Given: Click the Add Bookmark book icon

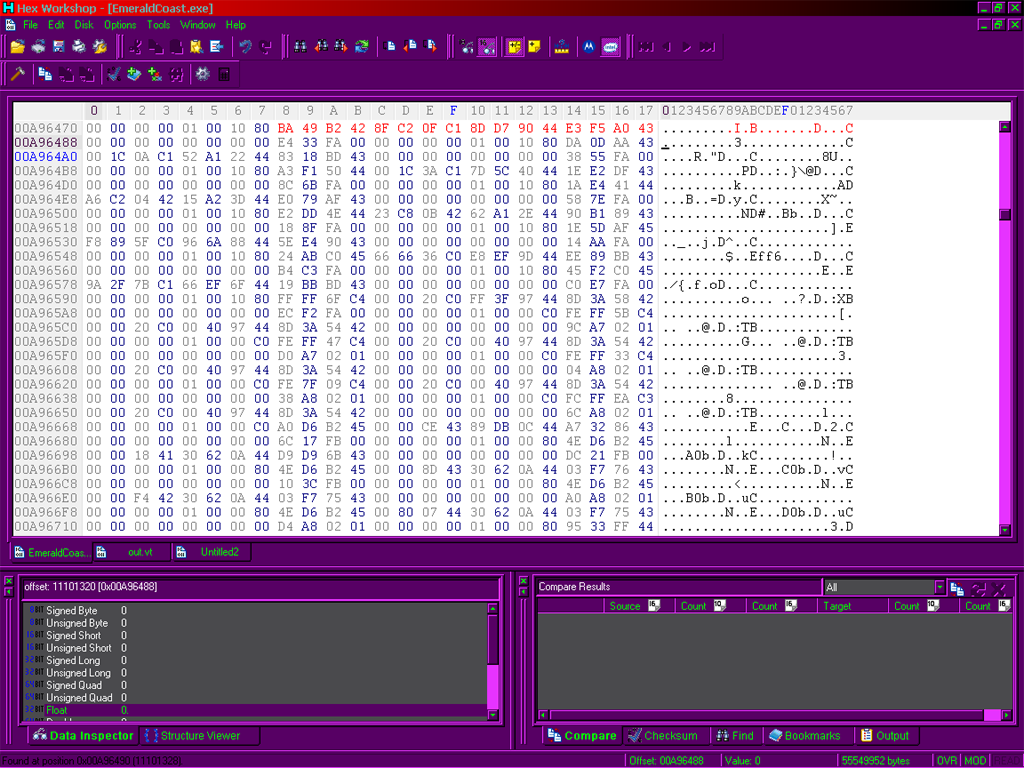Looking at the screenshot, I should pos(134,74).
